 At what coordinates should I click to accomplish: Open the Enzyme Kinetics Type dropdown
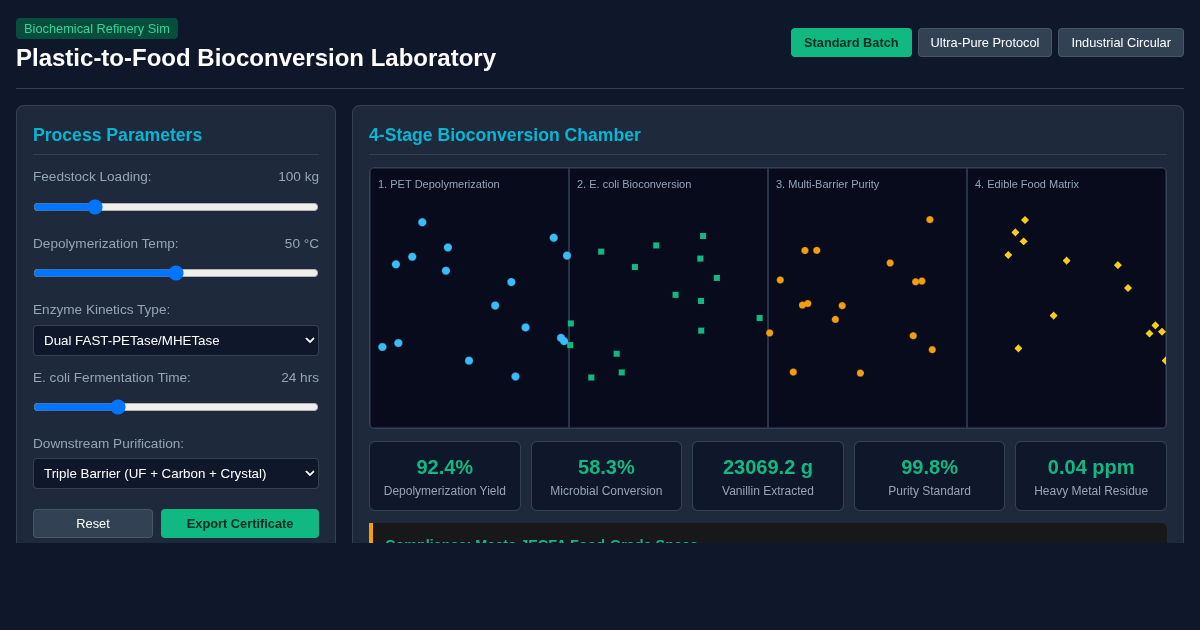tap(176, 340)
